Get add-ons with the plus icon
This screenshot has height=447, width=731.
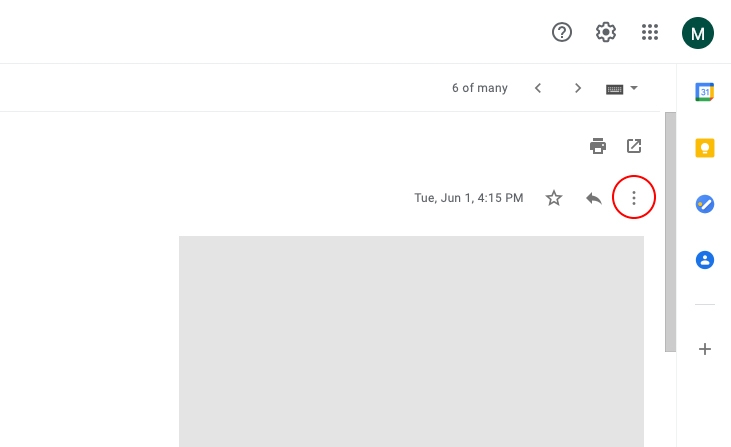[705, 349]
